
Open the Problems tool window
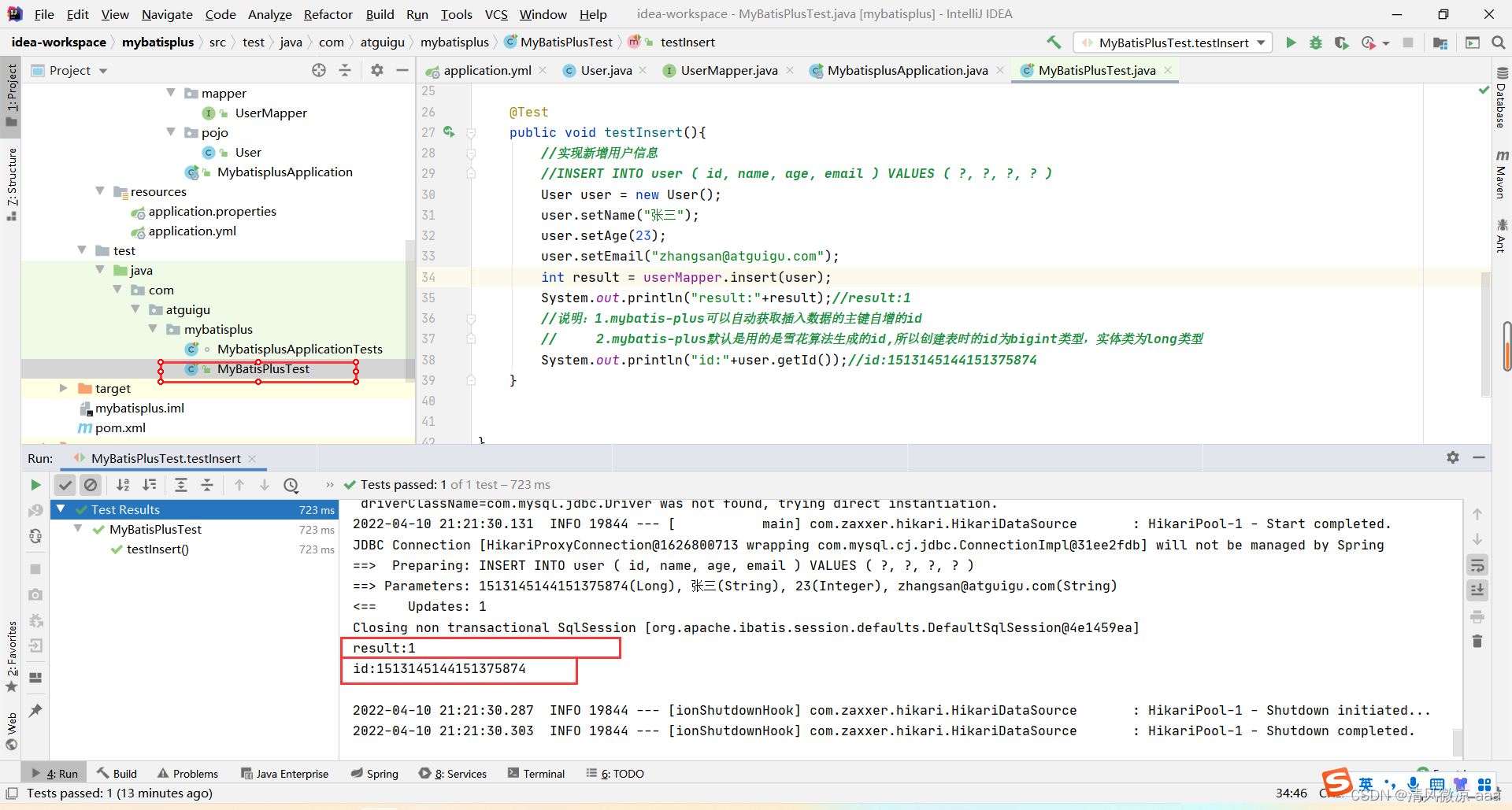(187, 774)
